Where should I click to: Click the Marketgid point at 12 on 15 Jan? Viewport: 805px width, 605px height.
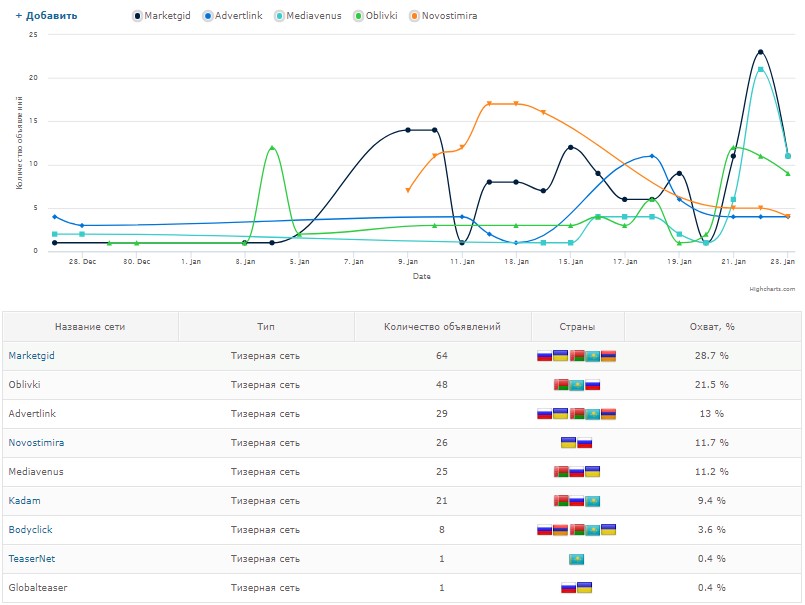(570, 147)
